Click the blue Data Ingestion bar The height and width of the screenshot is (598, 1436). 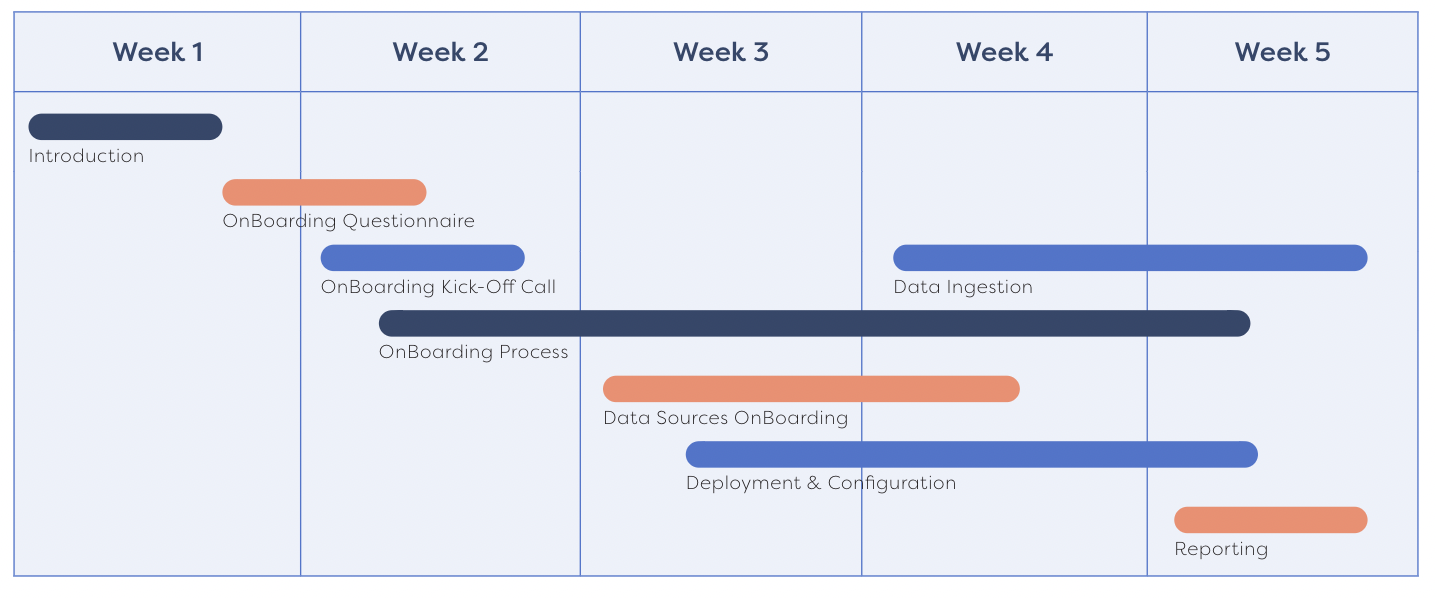[x=1130, y=258]
